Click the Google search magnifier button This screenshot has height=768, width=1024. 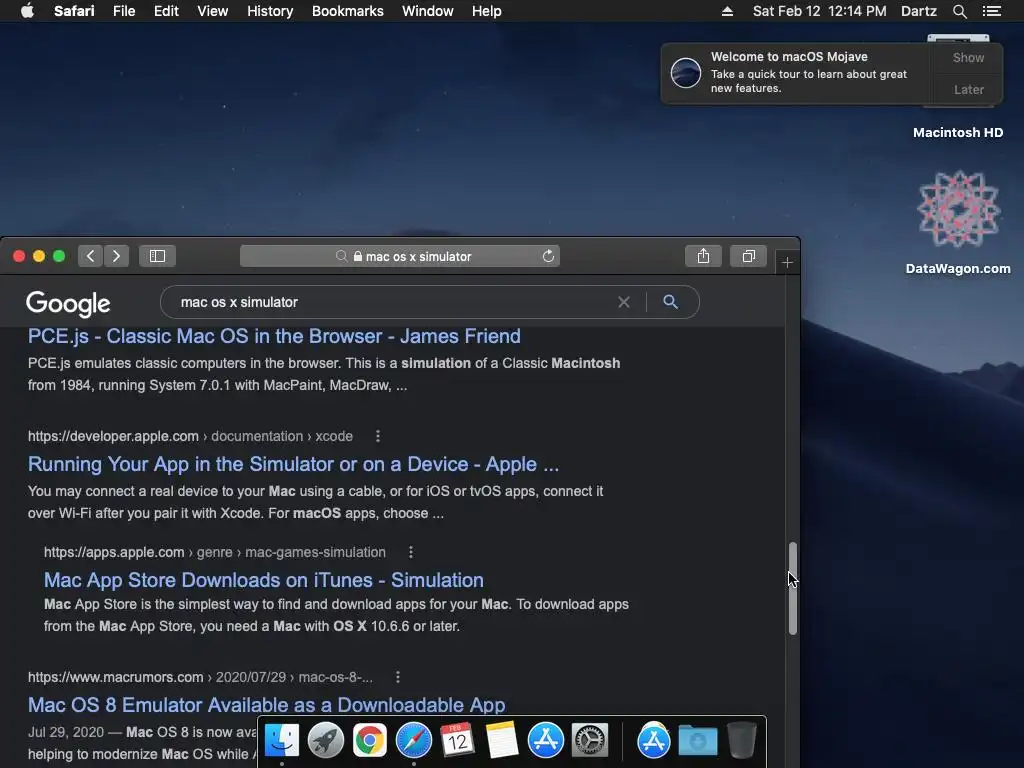point(670,302)
